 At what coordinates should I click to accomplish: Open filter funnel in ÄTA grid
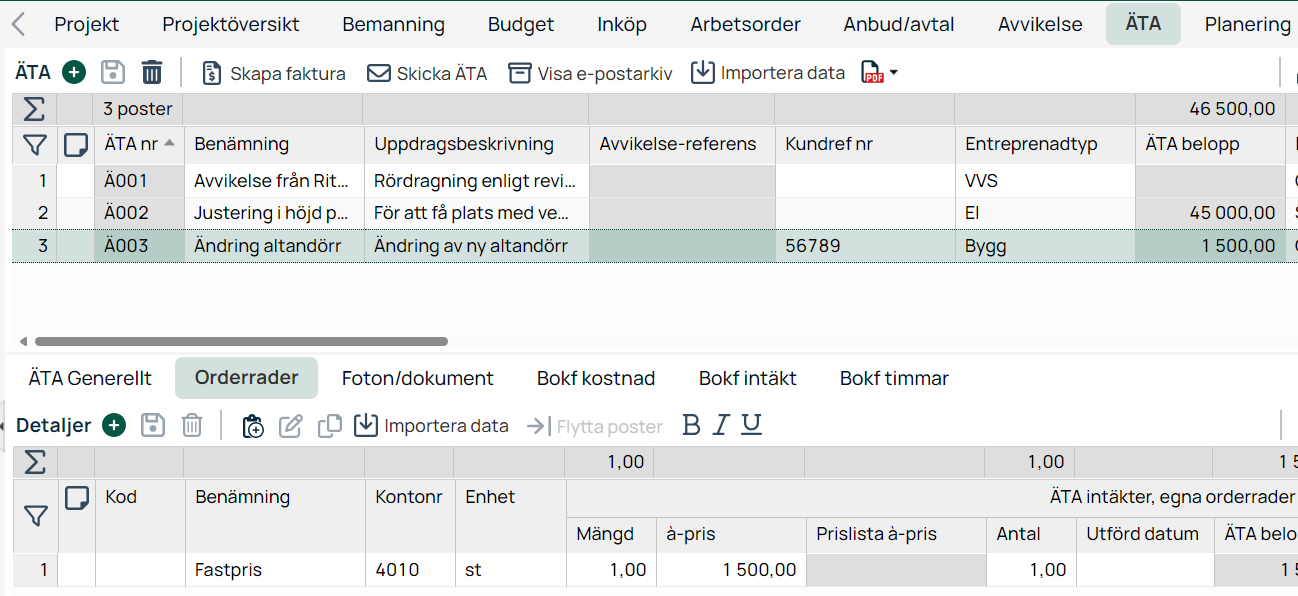[x=35, y=145]
